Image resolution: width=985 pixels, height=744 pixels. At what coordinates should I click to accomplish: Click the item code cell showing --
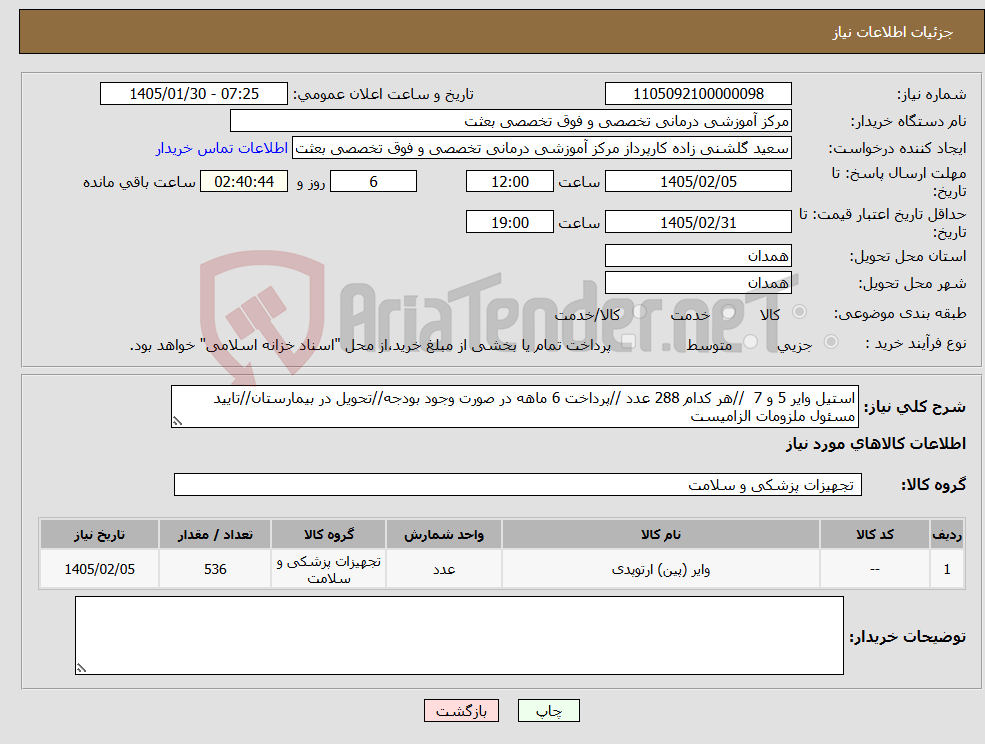[x=874, y=569]
